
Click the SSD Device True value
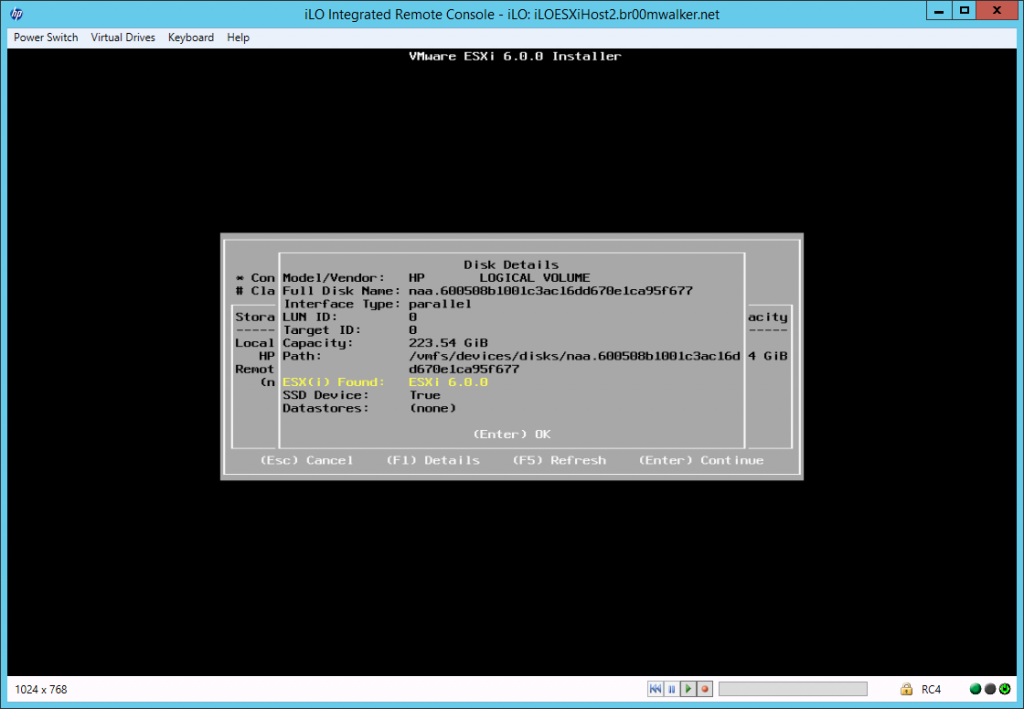pos(424,395)
